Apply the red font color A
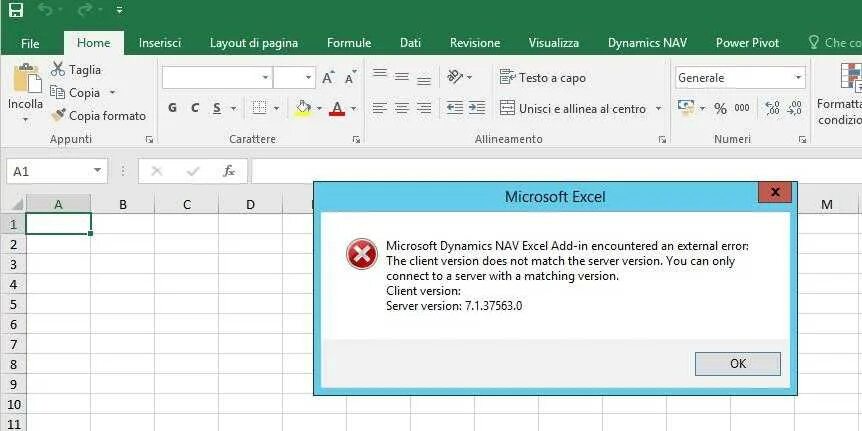Image resolution: width=862 pixels, height=431 pixels. pyautogui.click(x=337, y=108)
